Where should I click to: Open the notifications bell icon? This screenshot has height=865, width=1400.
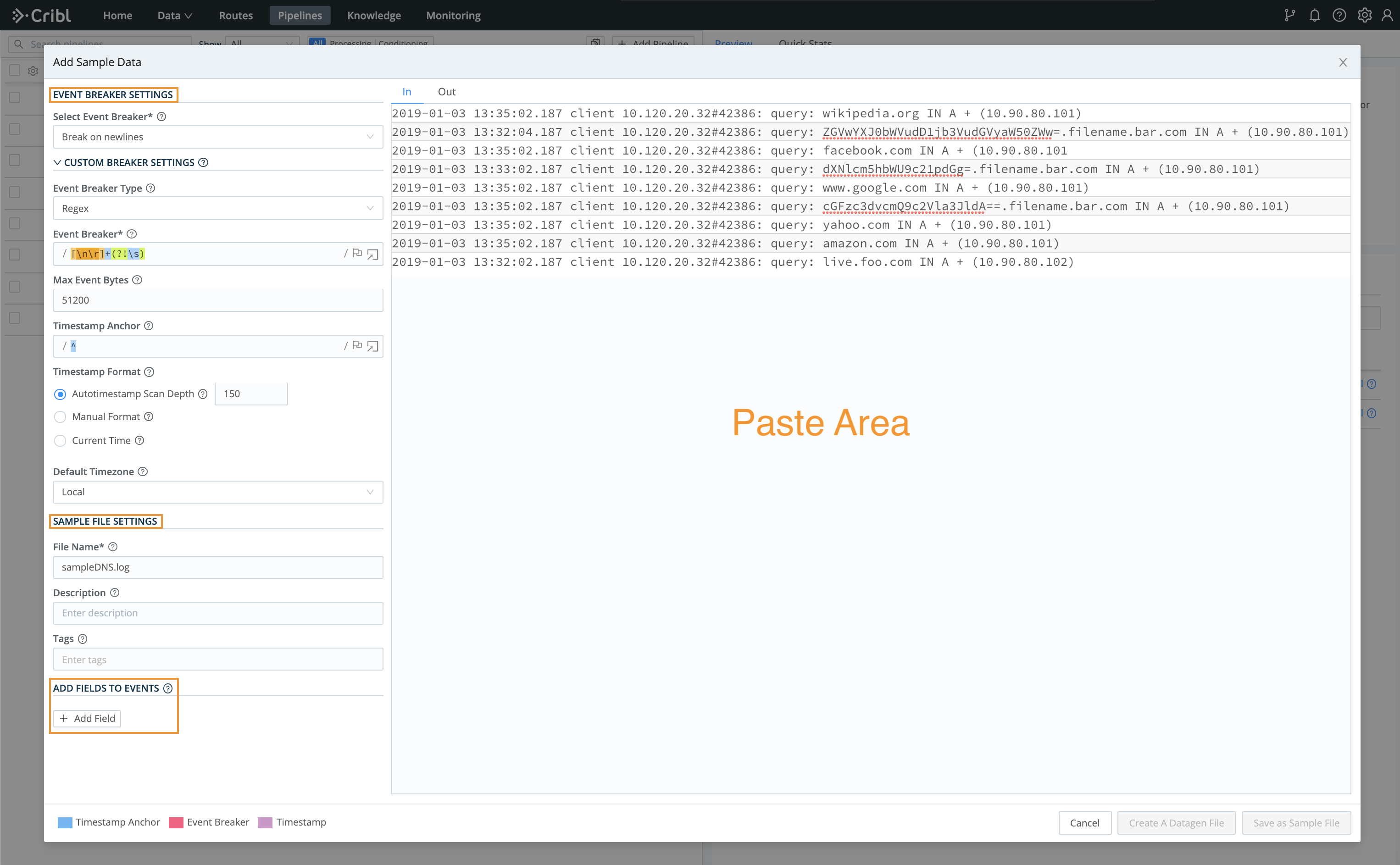click(x=1314, y=16)
